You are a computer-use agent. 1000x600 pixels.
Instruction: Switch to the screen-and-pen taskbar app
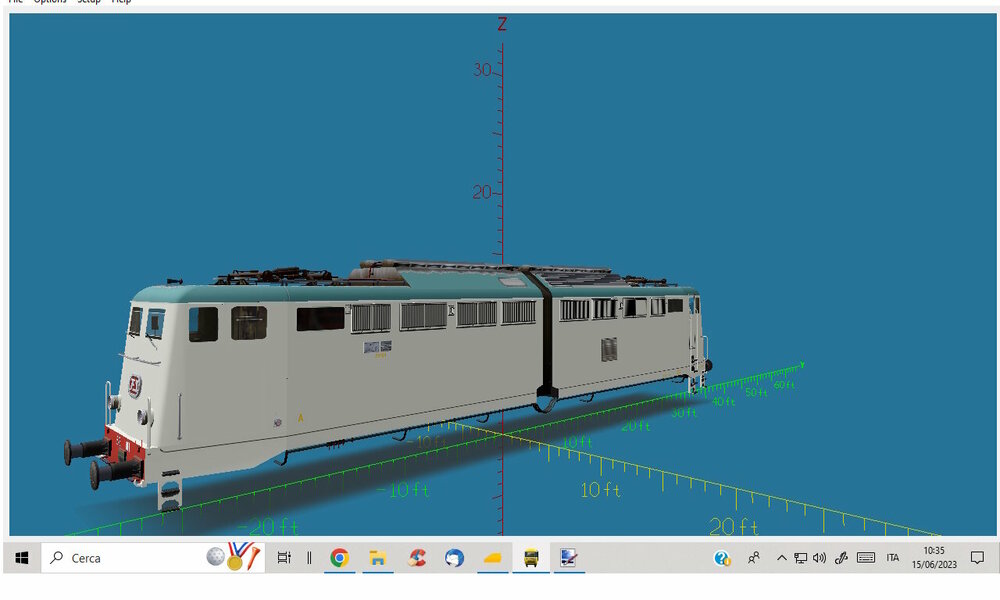(x=569, y=558)
